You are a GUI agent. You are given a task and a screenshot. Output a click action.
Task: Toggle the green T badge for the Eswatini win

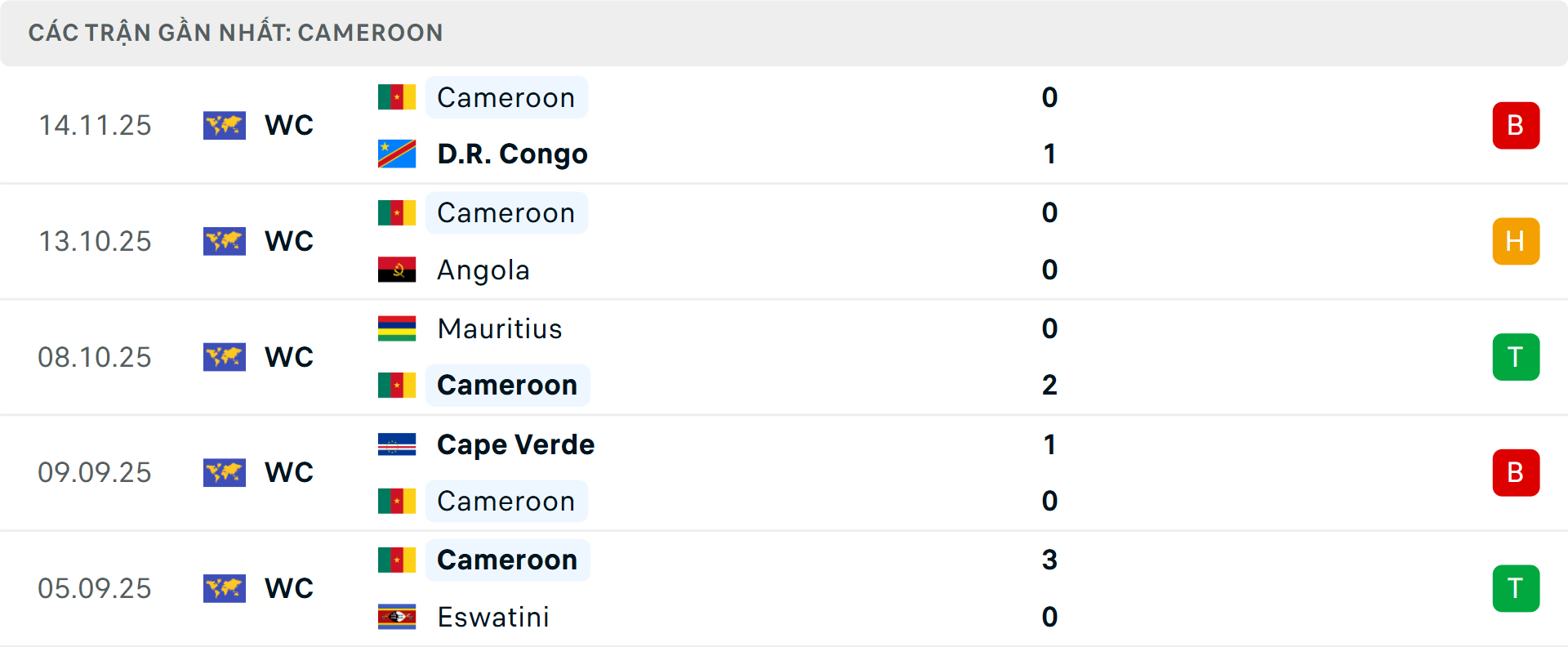[1516, 587]
